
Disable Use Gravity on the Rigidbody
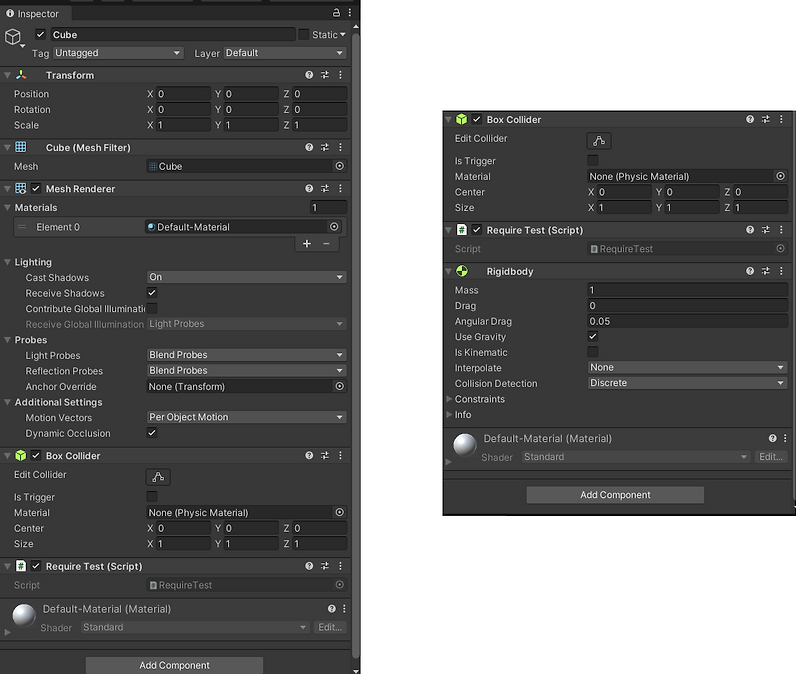[x=594, y=337]
